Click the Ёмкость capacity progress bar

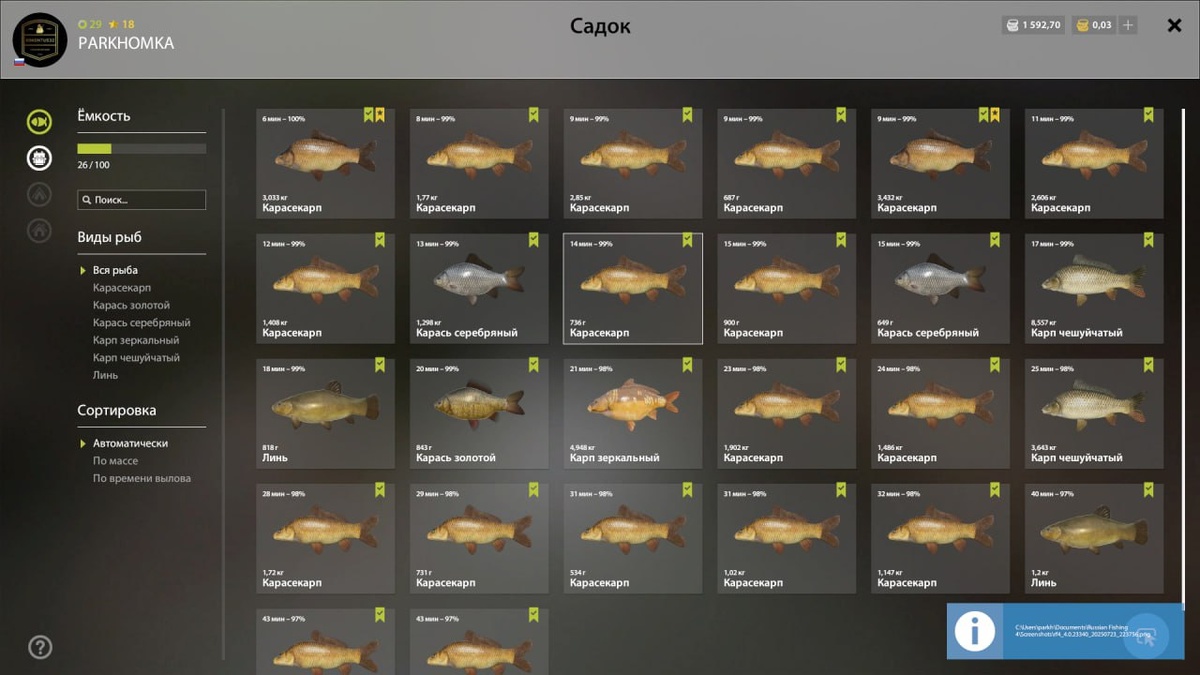click(x=141, y=148)
